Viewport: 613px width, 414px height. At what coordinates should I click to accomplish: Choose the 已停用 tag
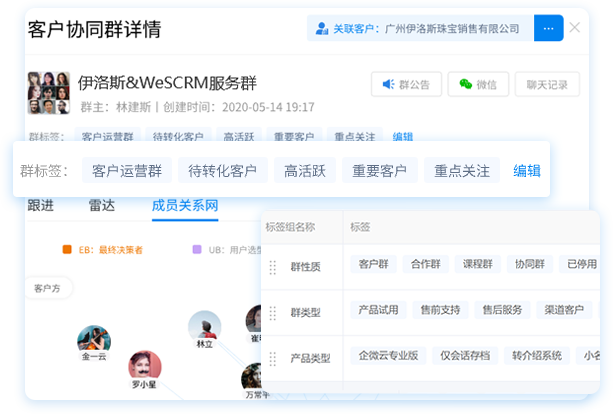(580, 264)
